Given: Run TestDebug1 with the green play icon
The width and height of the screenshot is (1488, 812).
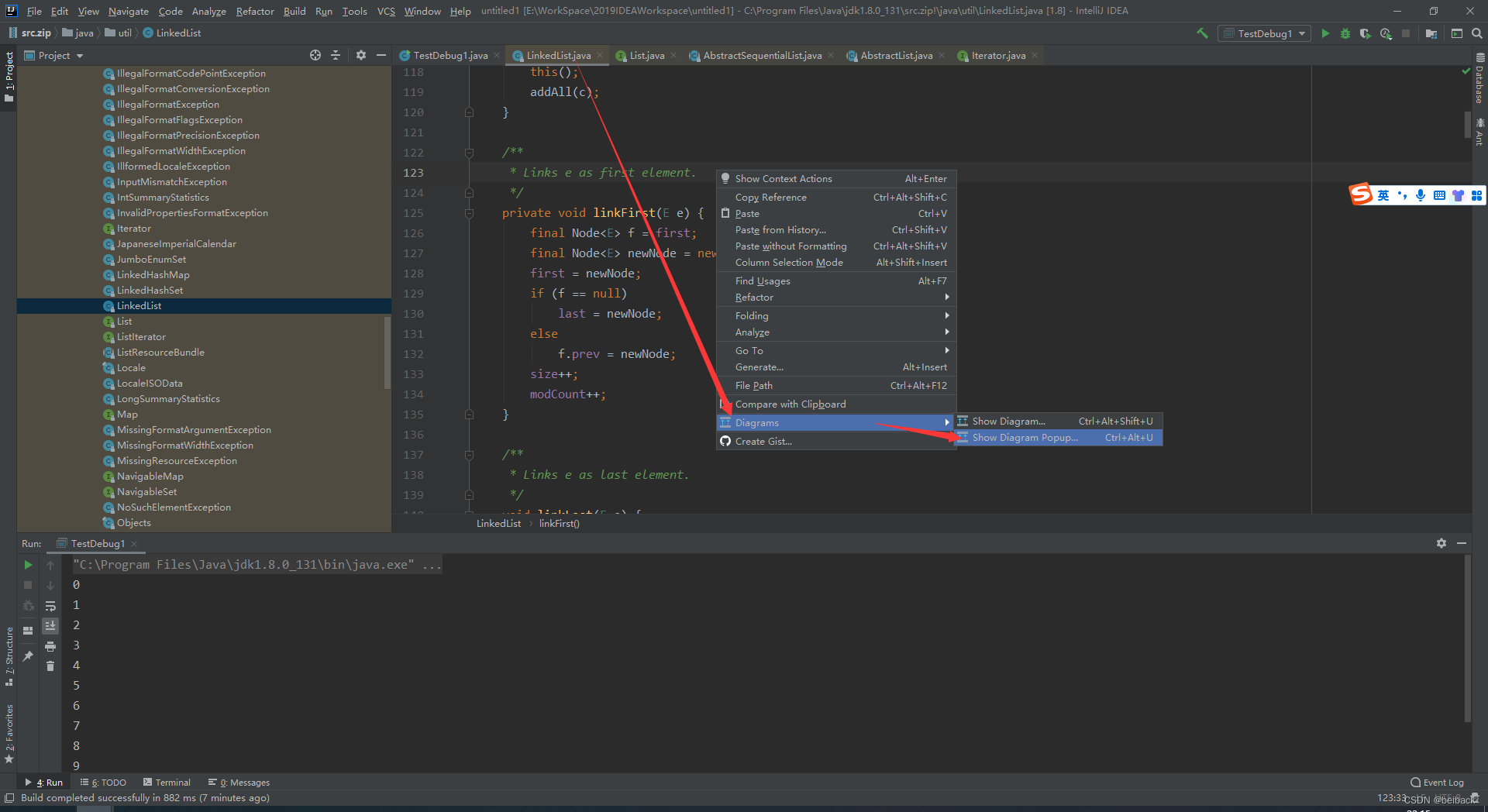Looking at the screenshot, I should (x=1325, y=33).
